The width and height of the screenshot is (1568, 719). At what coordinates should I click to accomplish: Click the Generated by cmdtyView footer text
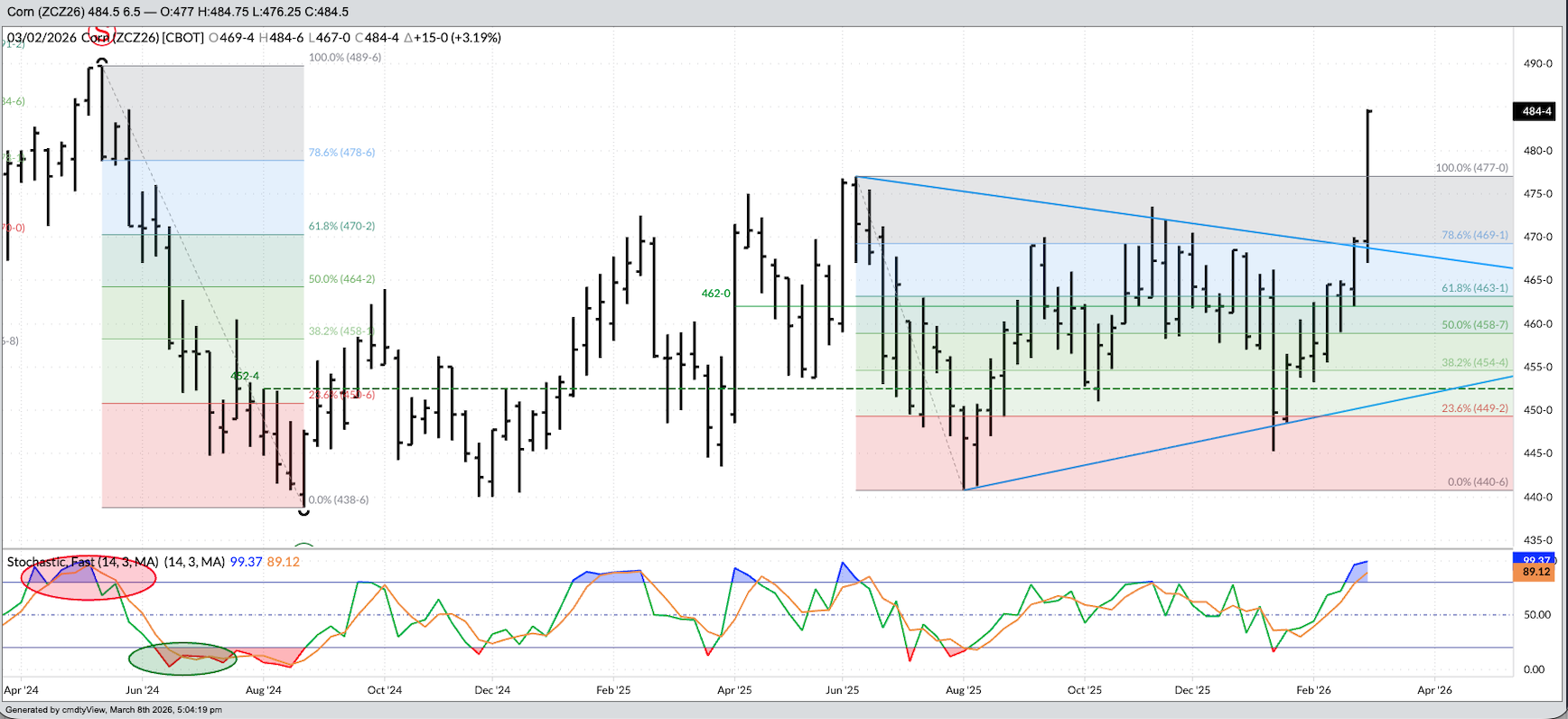point(113,710)
